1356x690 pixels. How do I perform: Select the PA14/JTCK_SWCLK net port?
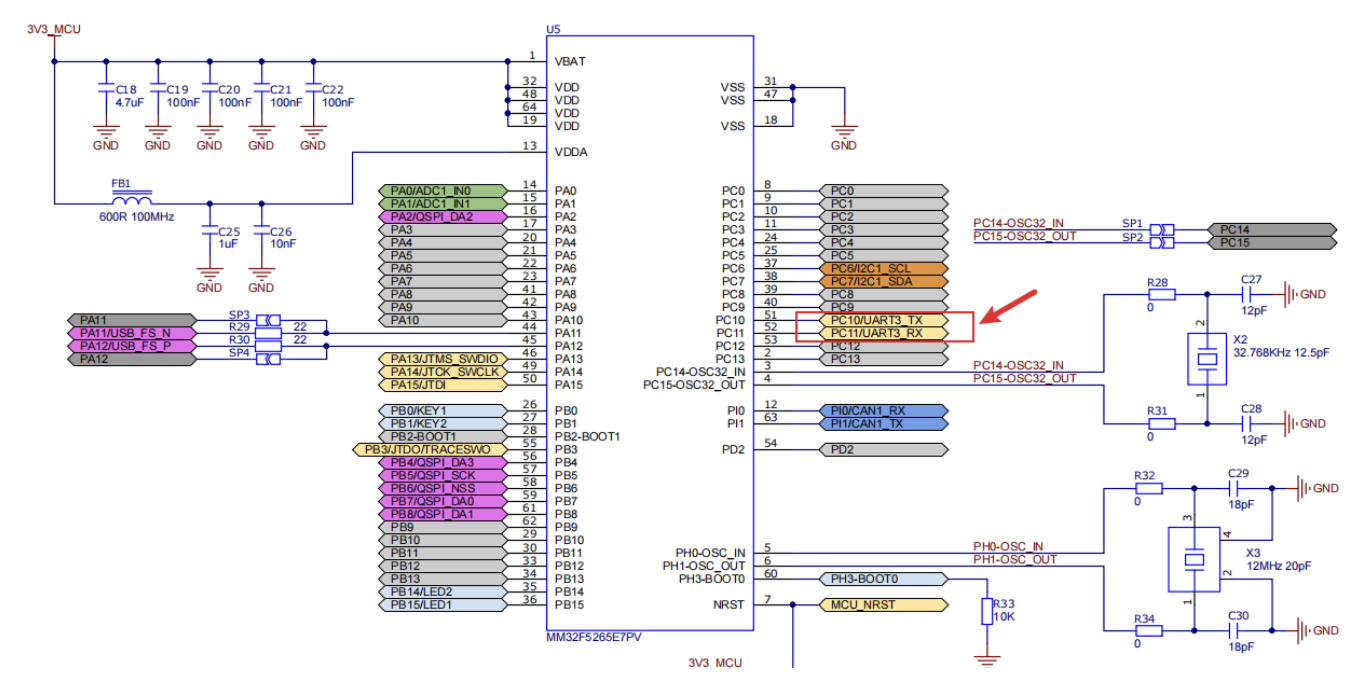[443, 372]
